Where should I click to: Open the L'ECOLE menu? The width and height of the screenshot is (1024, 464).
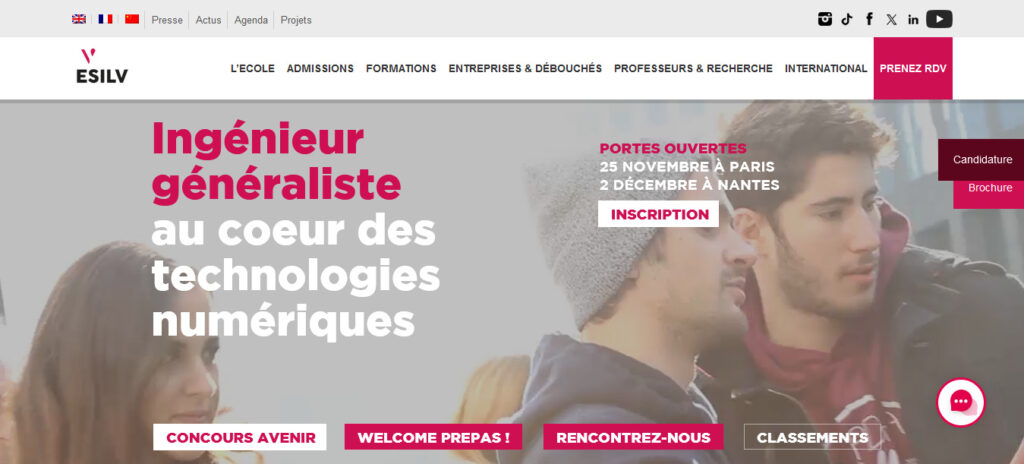click(253, 69)
